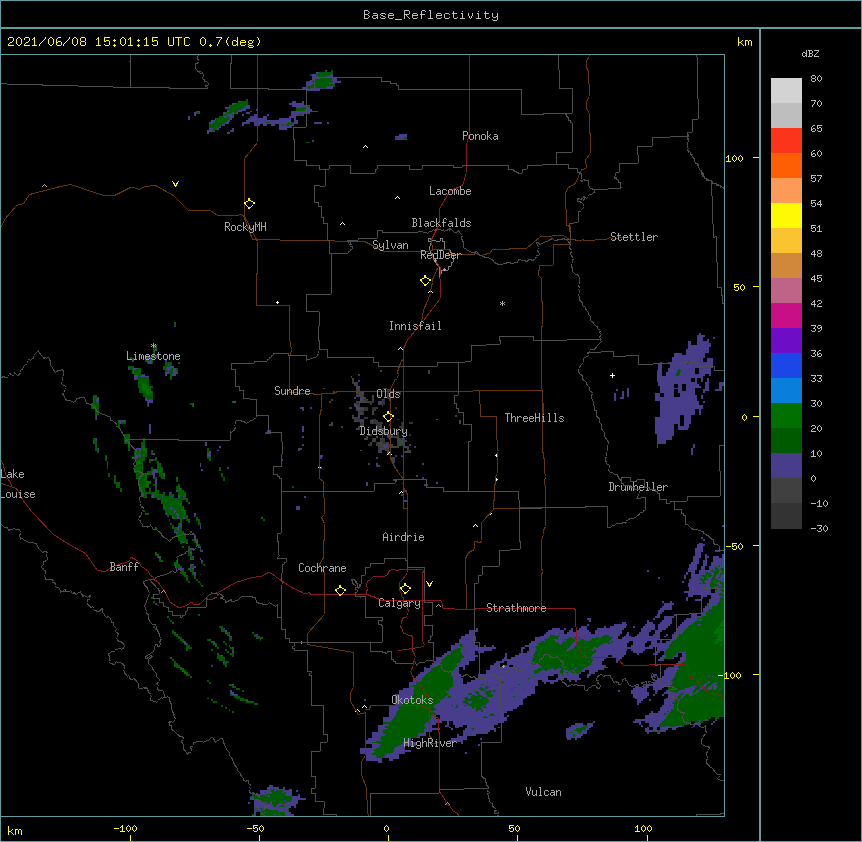Click the Base_Reflectivity title
The width and height of the screenshot is (862, 842).
tap(431, 15)
